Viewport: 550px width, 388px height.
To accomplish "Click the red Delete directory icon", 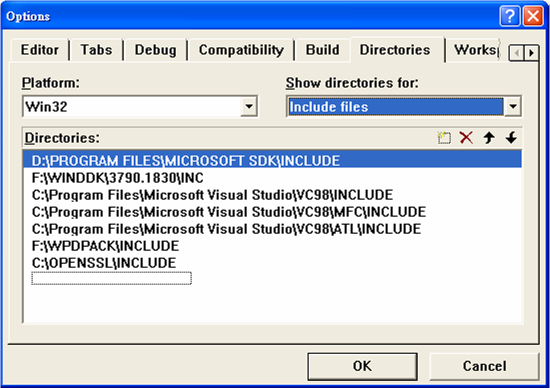I will (x=466, y=138).
